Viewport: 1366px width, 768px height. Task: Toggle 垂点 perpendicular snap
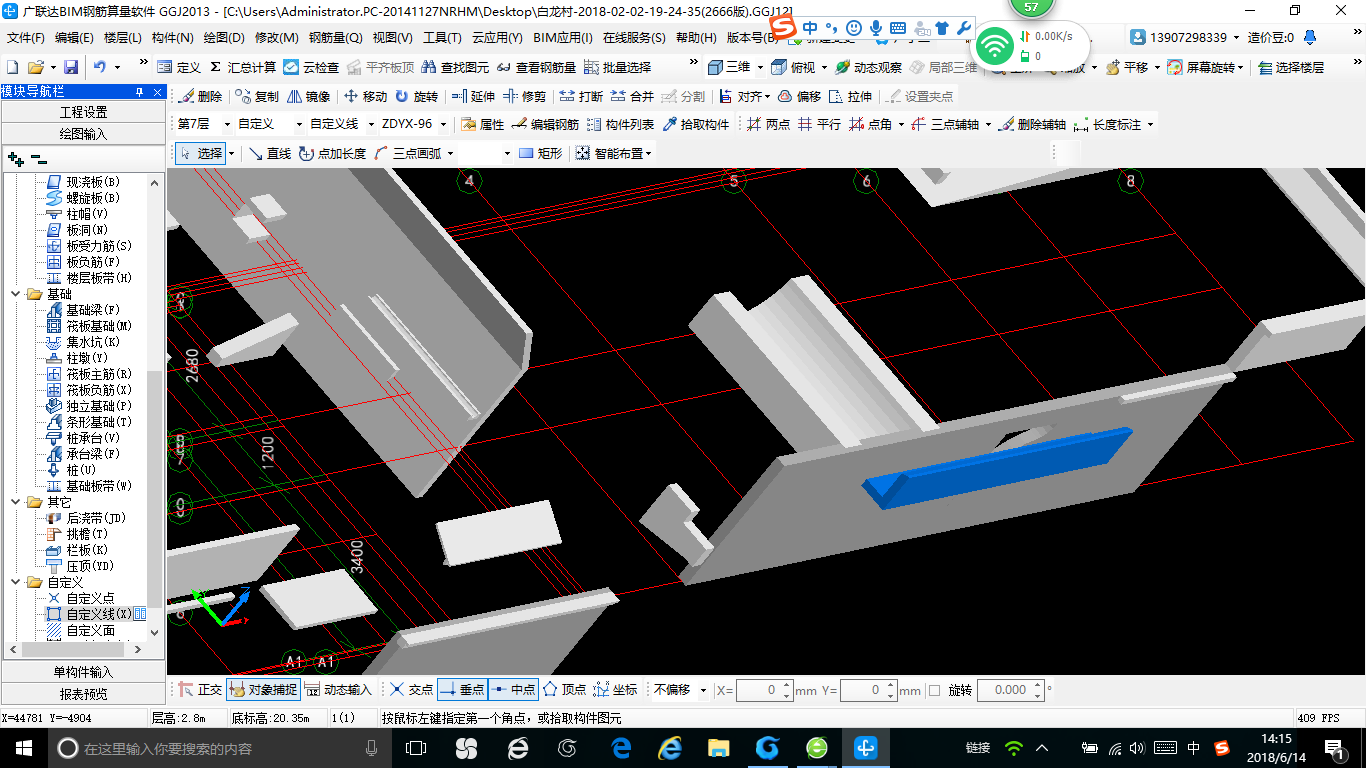click(x=462, y=689)
